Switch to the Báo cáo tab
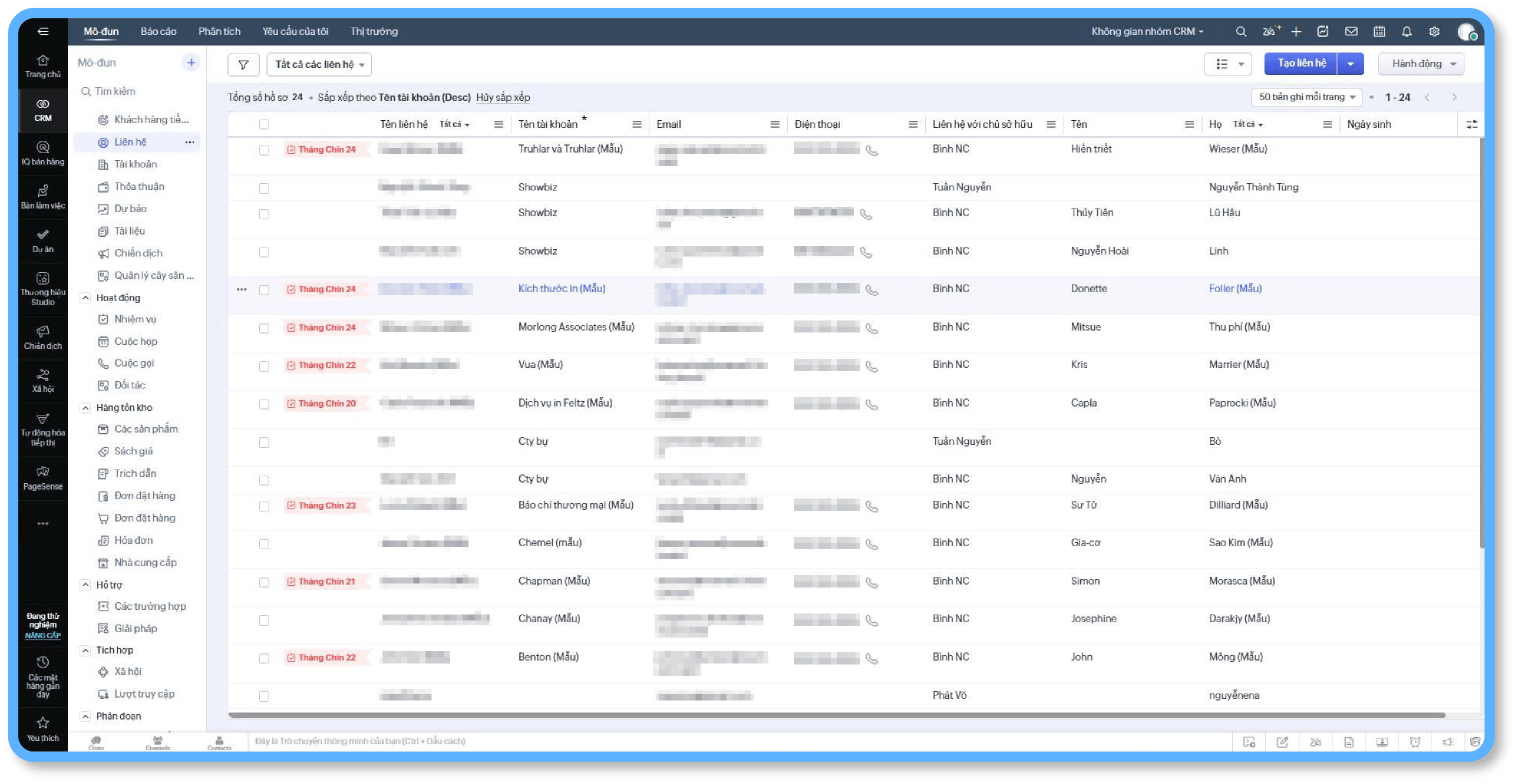Screen dimensions: 1517x784 [158, 32]
